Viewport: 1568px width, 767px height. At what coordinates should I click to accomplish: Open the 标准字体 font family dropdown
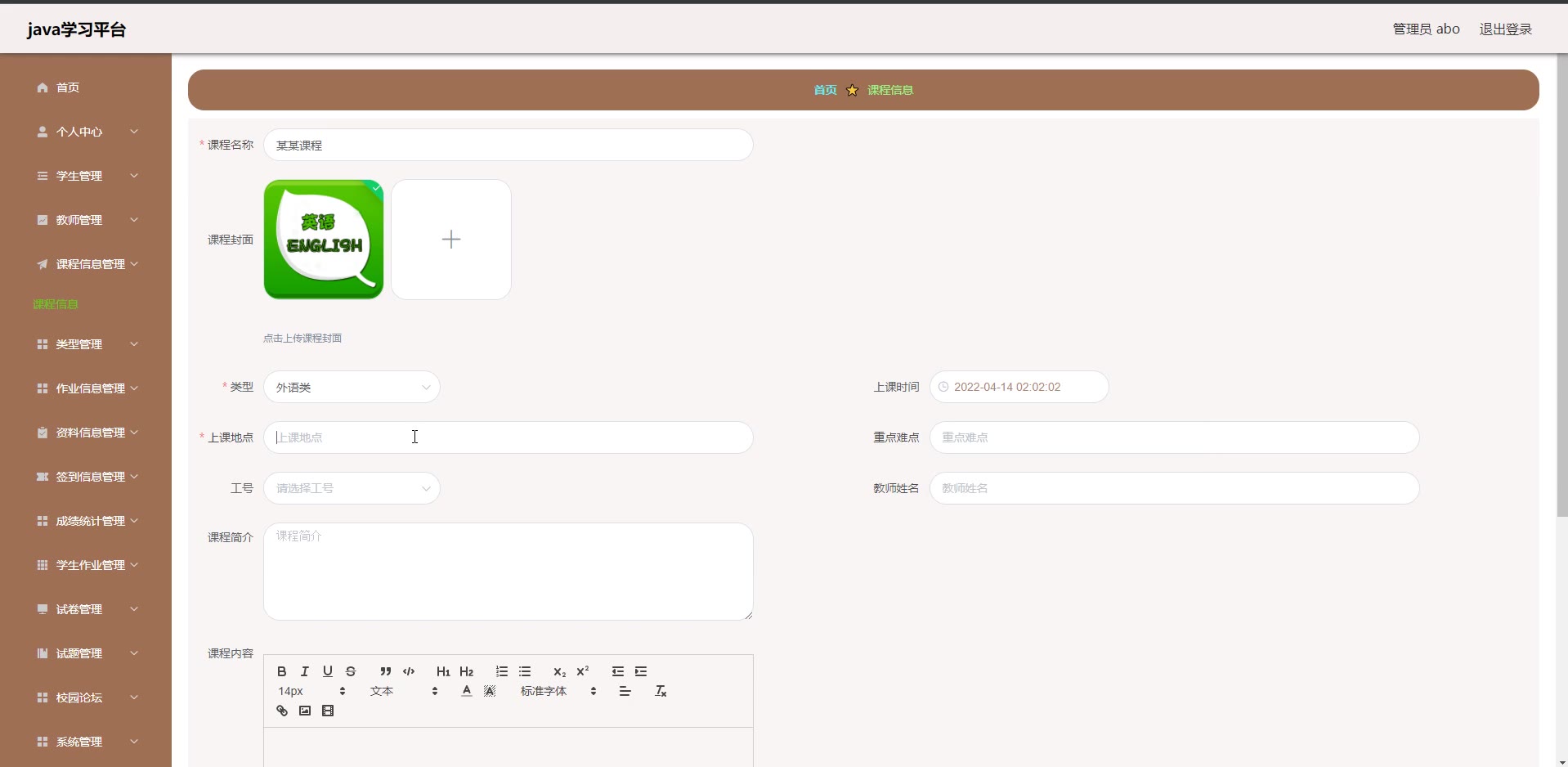pyautogui.click(x=558, y=691)
